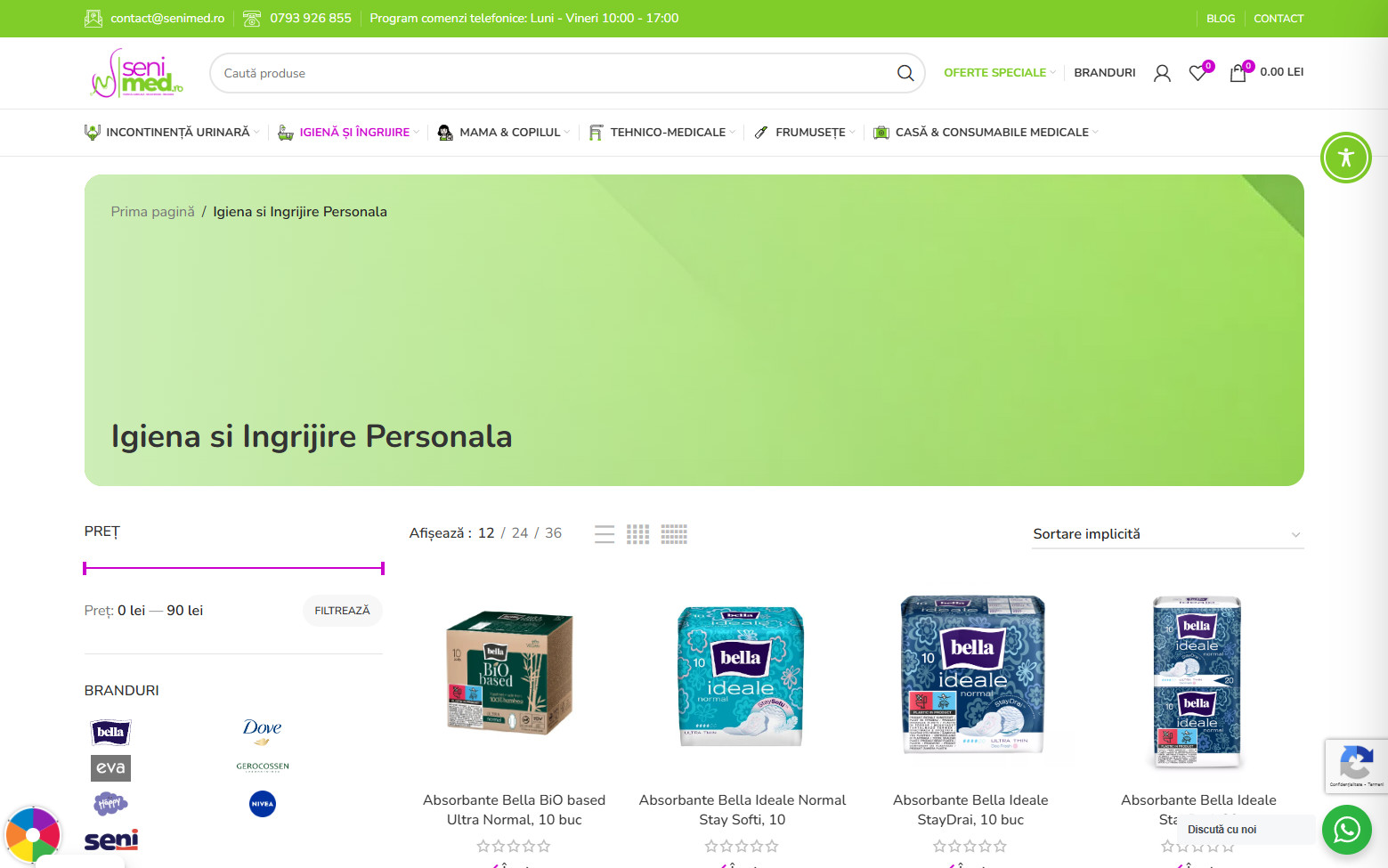Open the WhatsApp chat button
This screenshot has height=868, width=1388.
1346,830
